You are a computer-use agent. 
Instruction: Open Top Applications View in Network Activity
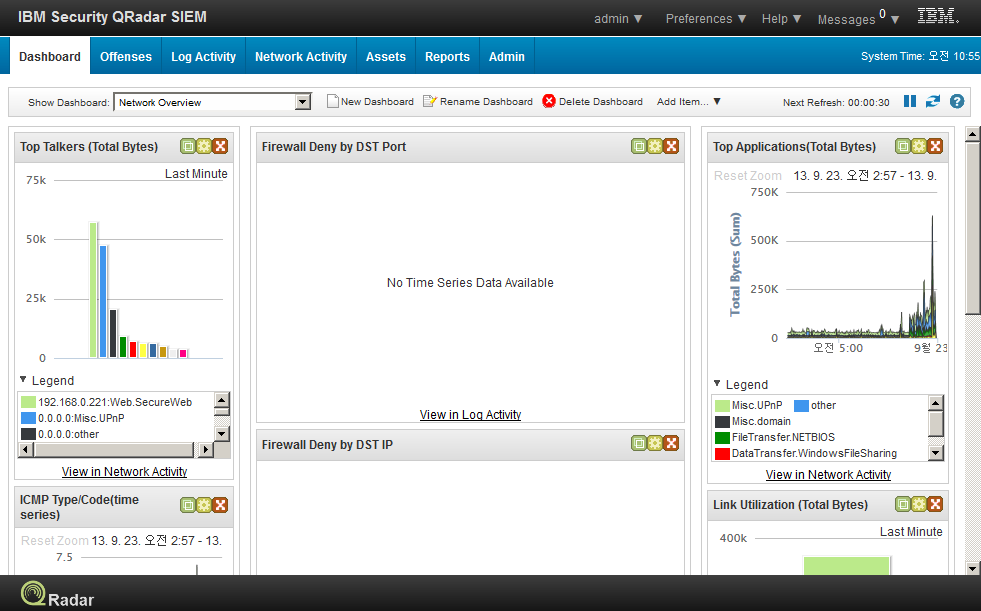[828, 475]
